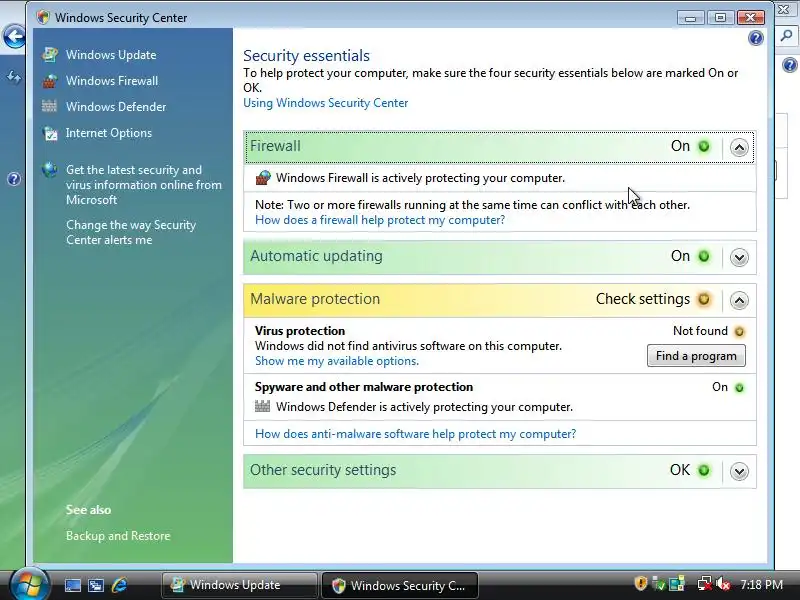Click the Windows Defender icon next to actively protecting text
This screenshot has width=800, height=600.
(x=262, y=406)
